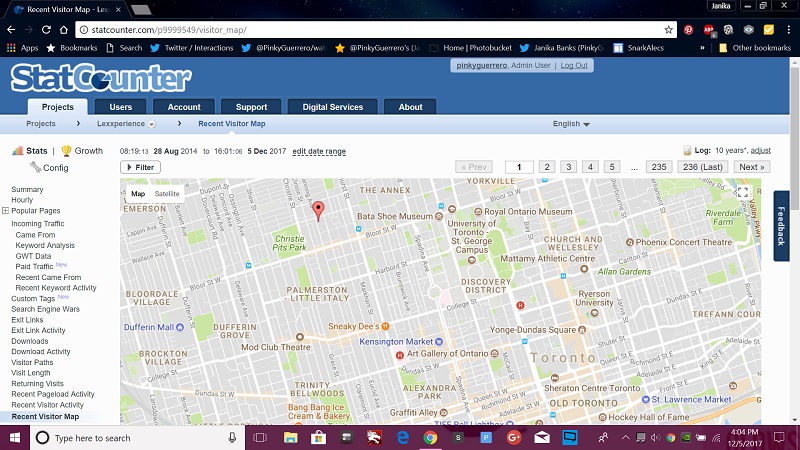Screen dimensions: 800x450
Task: Click Projects breadcrumb link
Action: pos(41,123)
